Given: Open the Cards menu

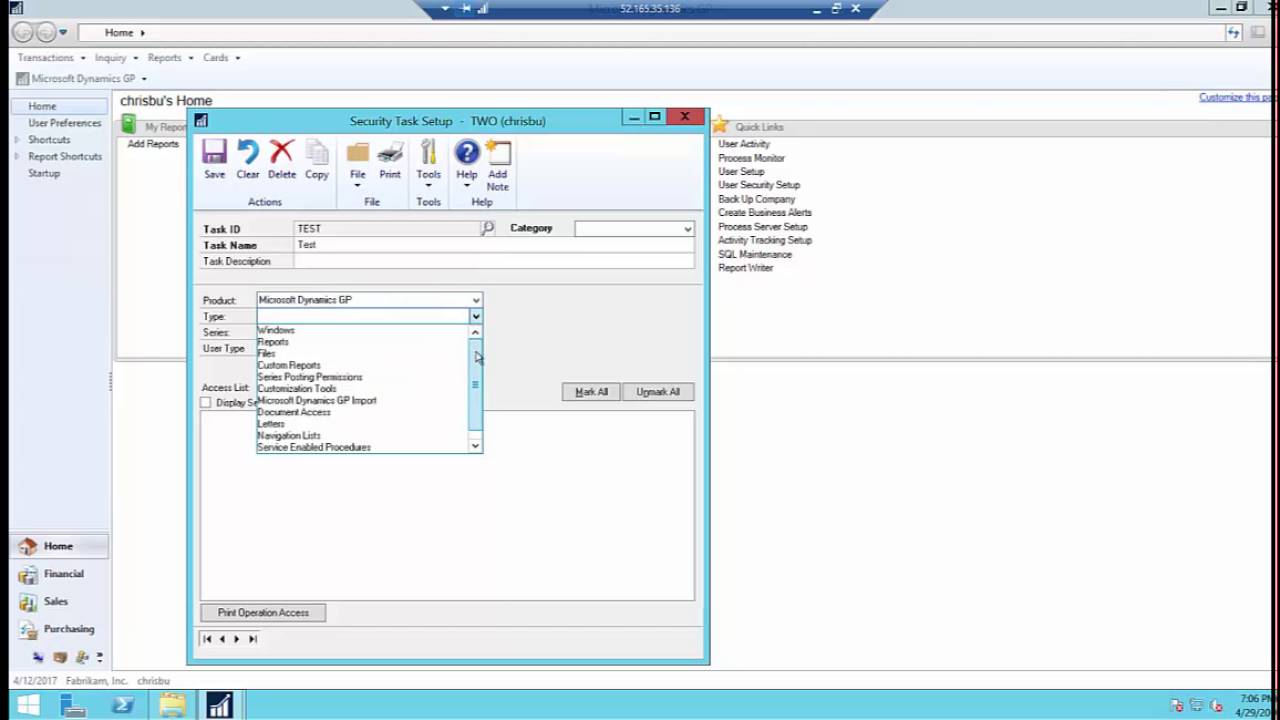Looking at the screenshot, I should [x=221, y=58].
